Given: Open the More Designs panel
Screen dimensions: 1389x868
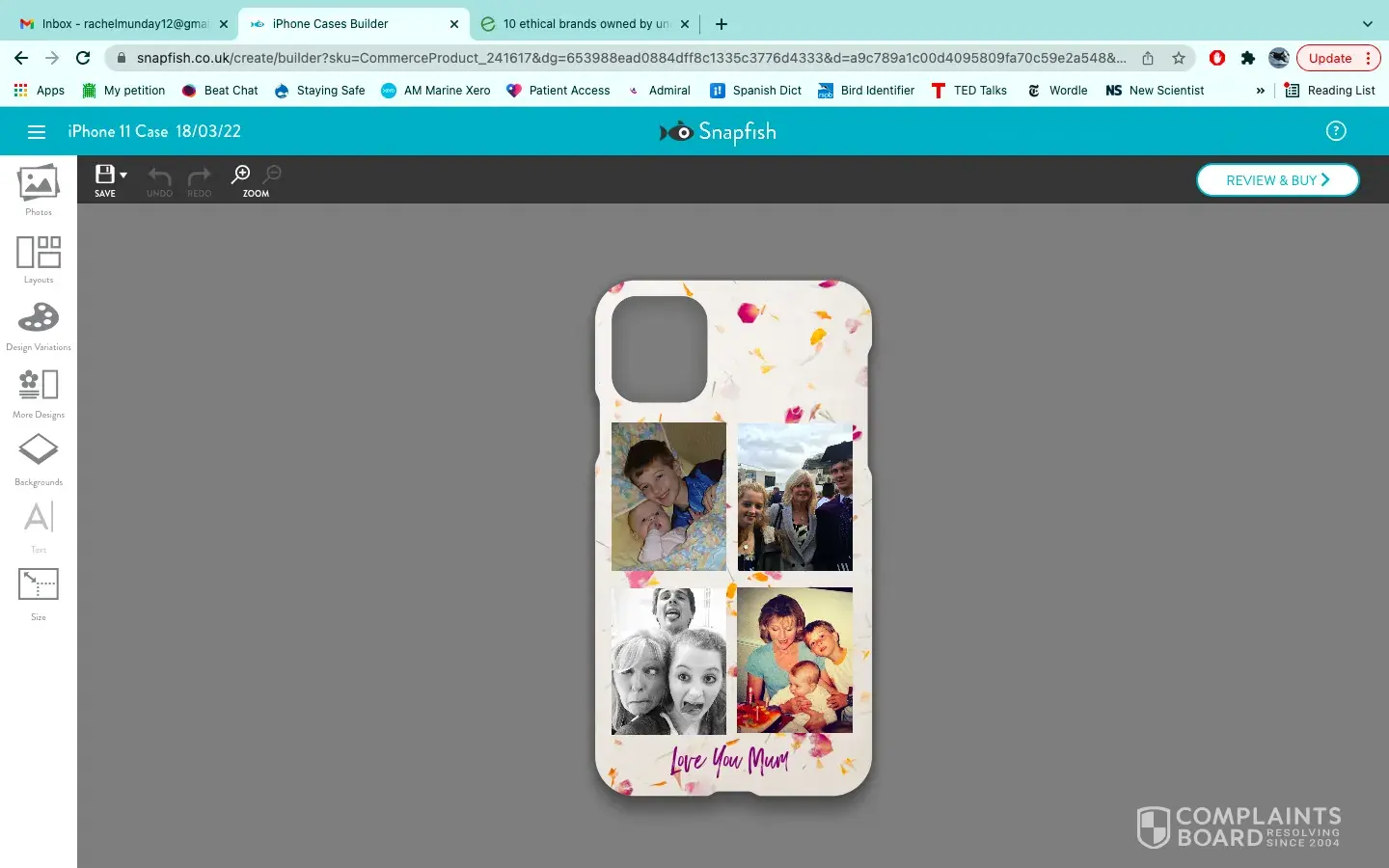Looking at the screenshot, I should pos(39,393).
